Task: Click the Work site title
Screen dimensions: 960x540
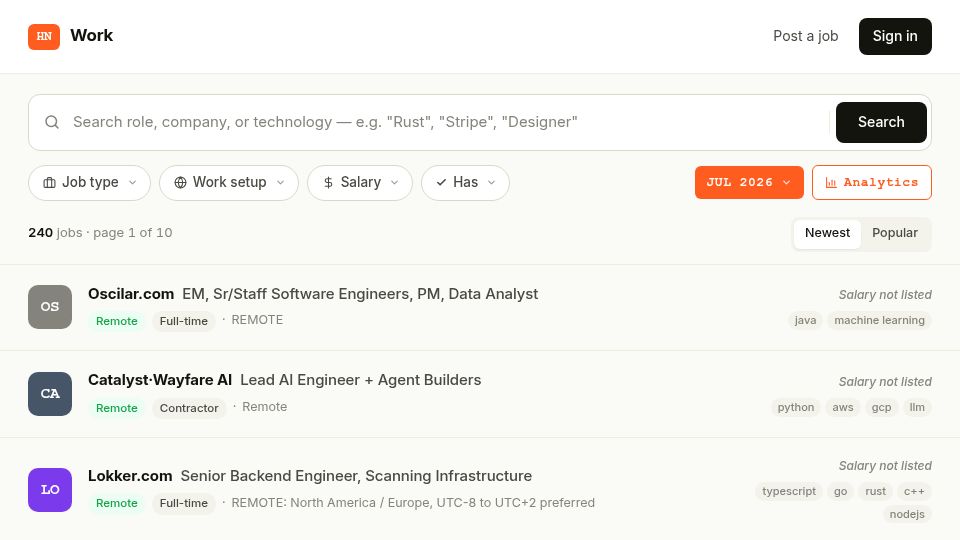Action: click(92, 36)
